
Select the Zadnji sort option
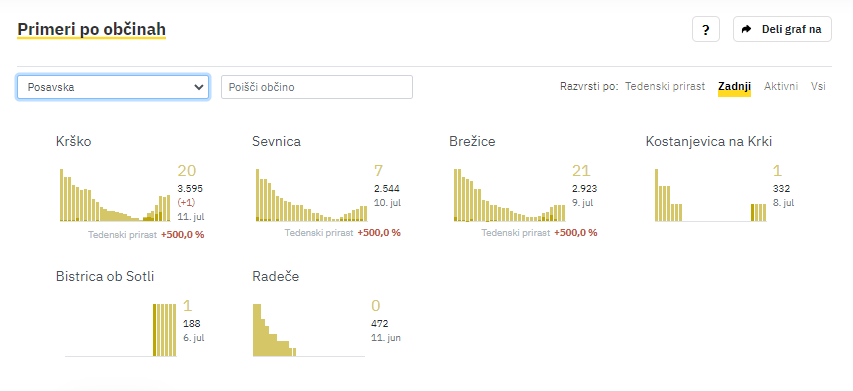click(734, 86)
